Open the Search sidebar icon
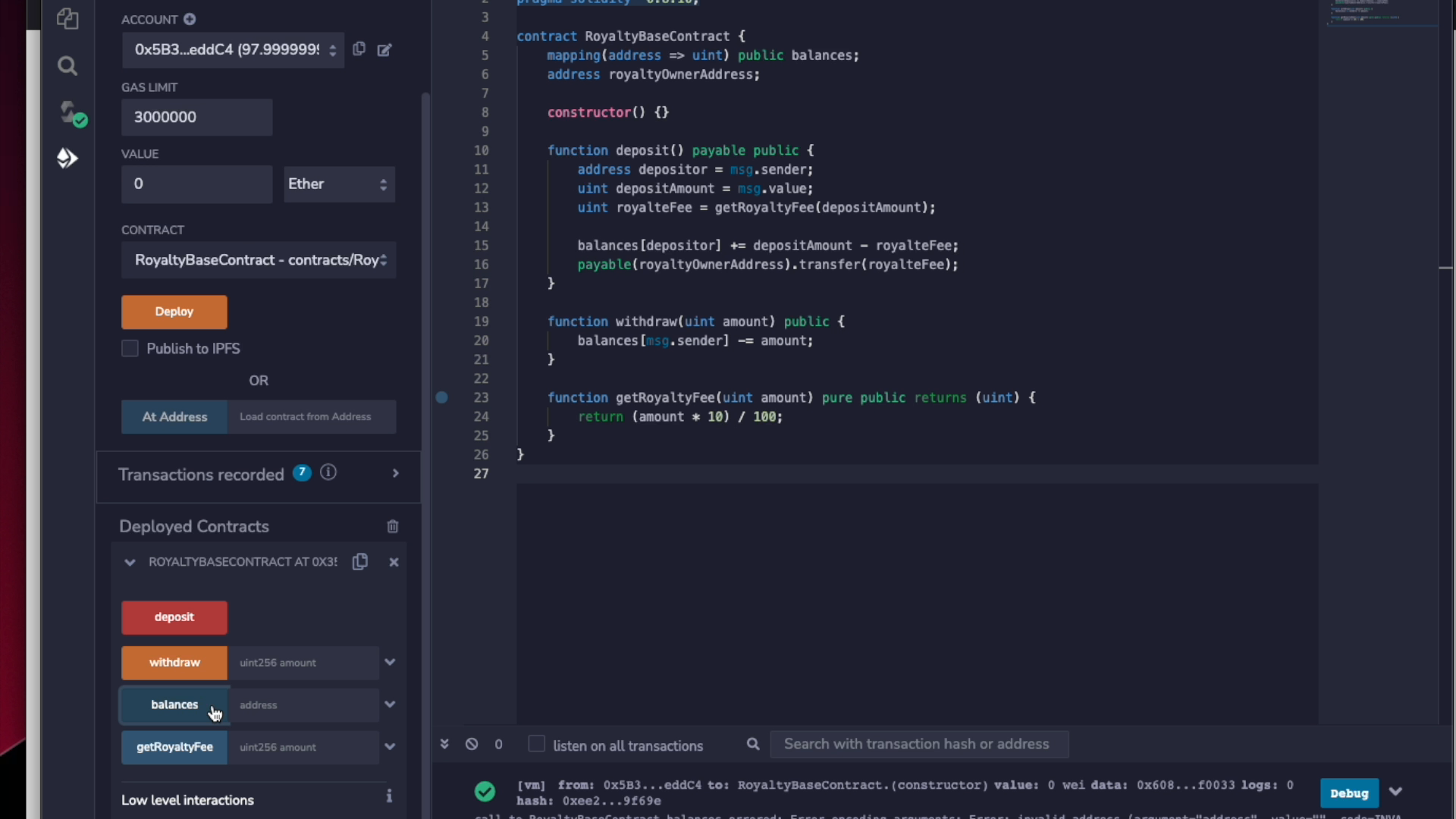Image resolution: width=1456 pixels, height=819 pixels. (x=67, y=66)
